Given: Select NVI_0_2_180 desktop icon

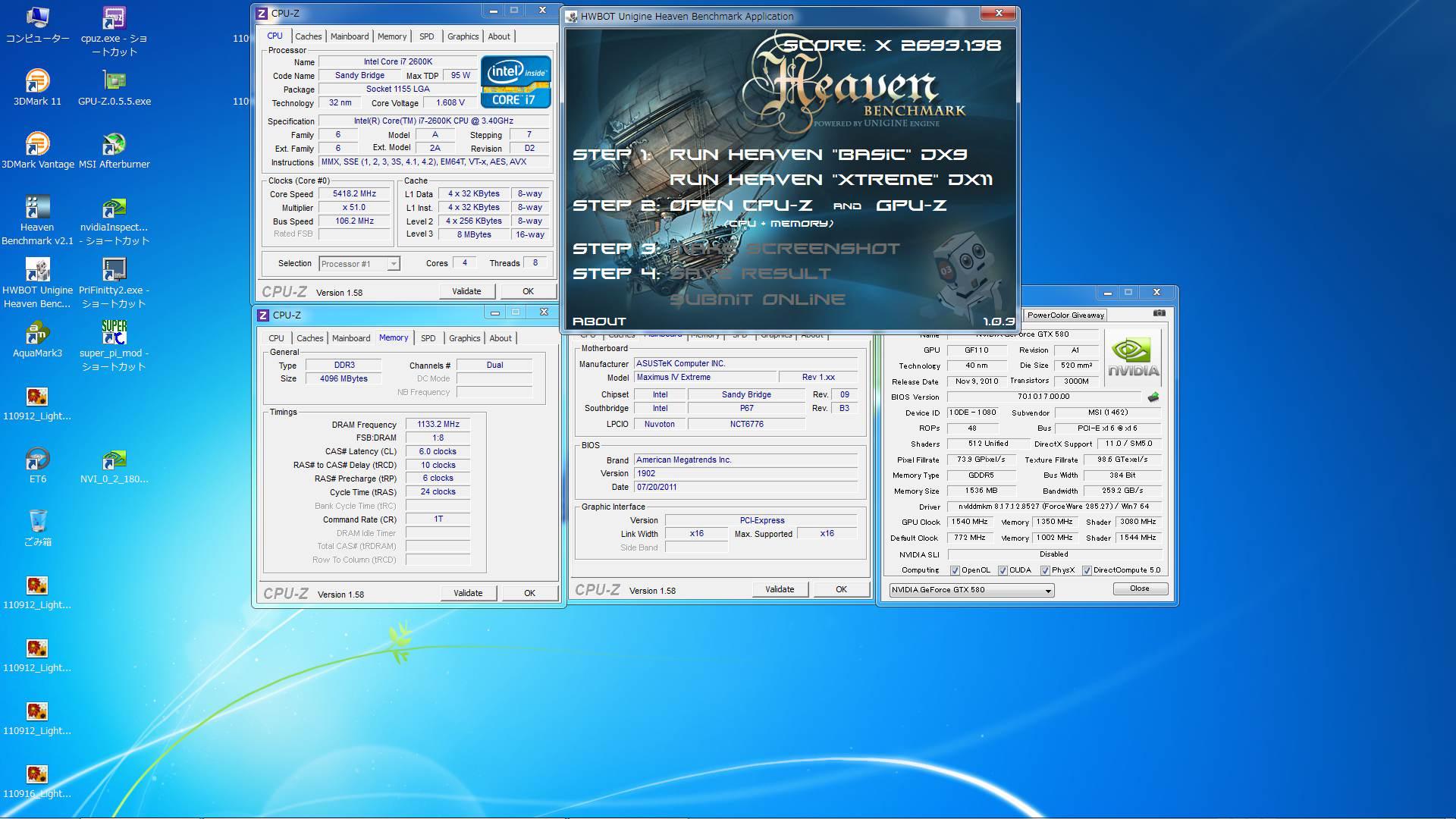Looking at the screenshot, I should coord(114,465).
